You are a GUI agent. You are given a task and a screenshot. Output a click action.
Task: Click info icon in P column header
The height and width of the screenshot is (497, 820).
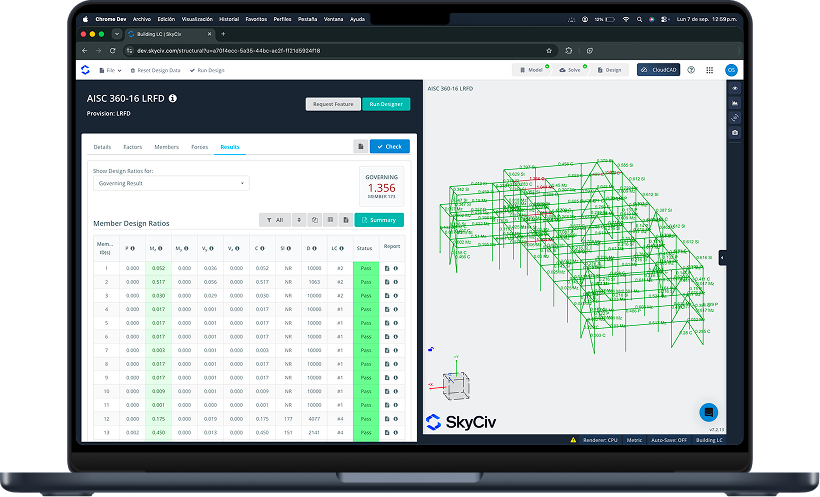pyautogui.click(x=133, y=248)
